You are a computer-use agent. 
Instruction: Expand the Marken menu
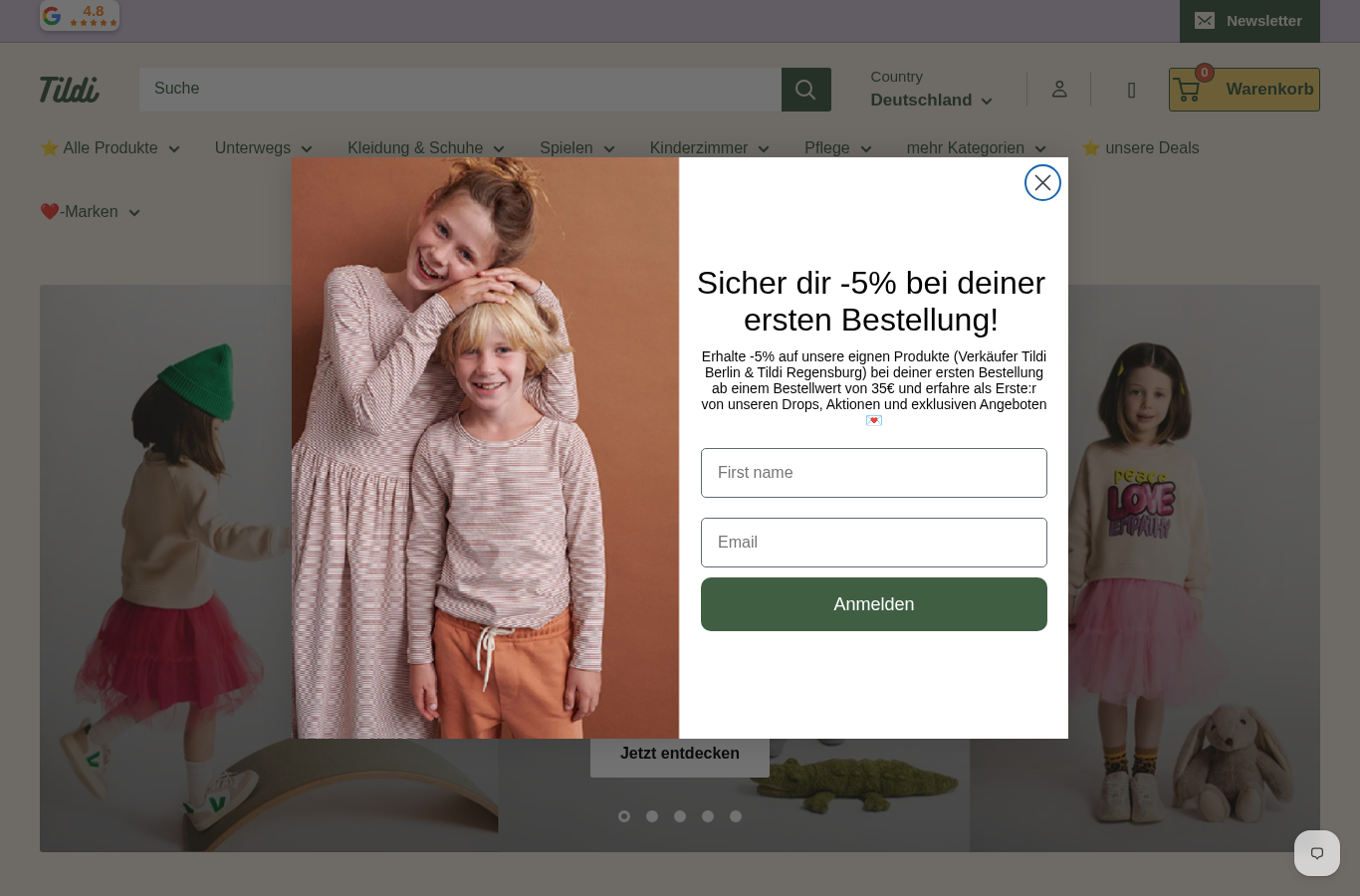tap(91, 212)
